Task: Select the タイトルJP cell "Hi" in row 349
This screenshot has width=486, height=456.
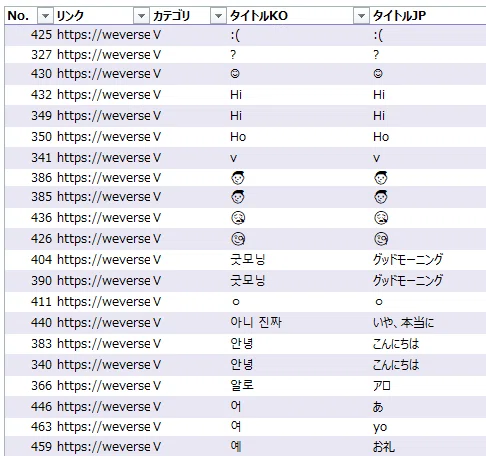Action: tap(379, 116)
